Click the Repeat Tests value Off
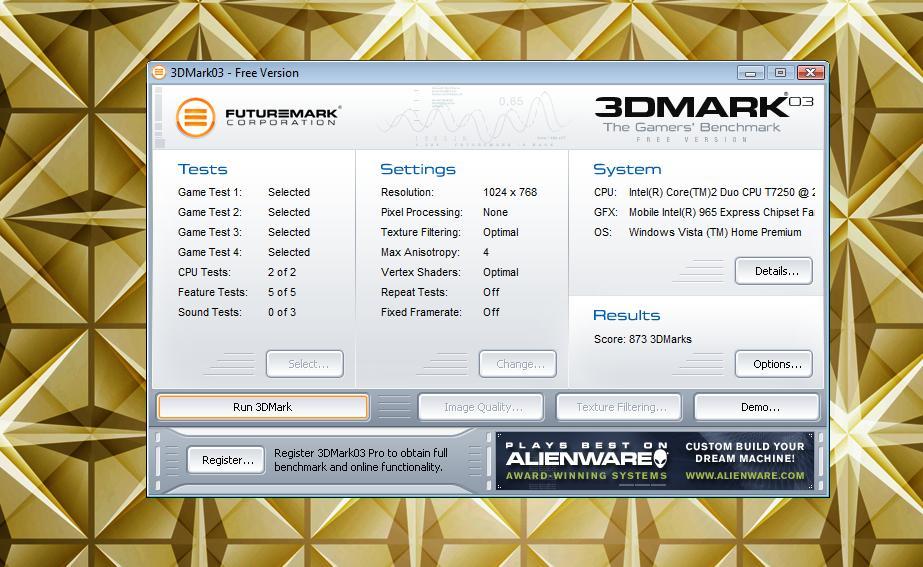 pos(491,293)
